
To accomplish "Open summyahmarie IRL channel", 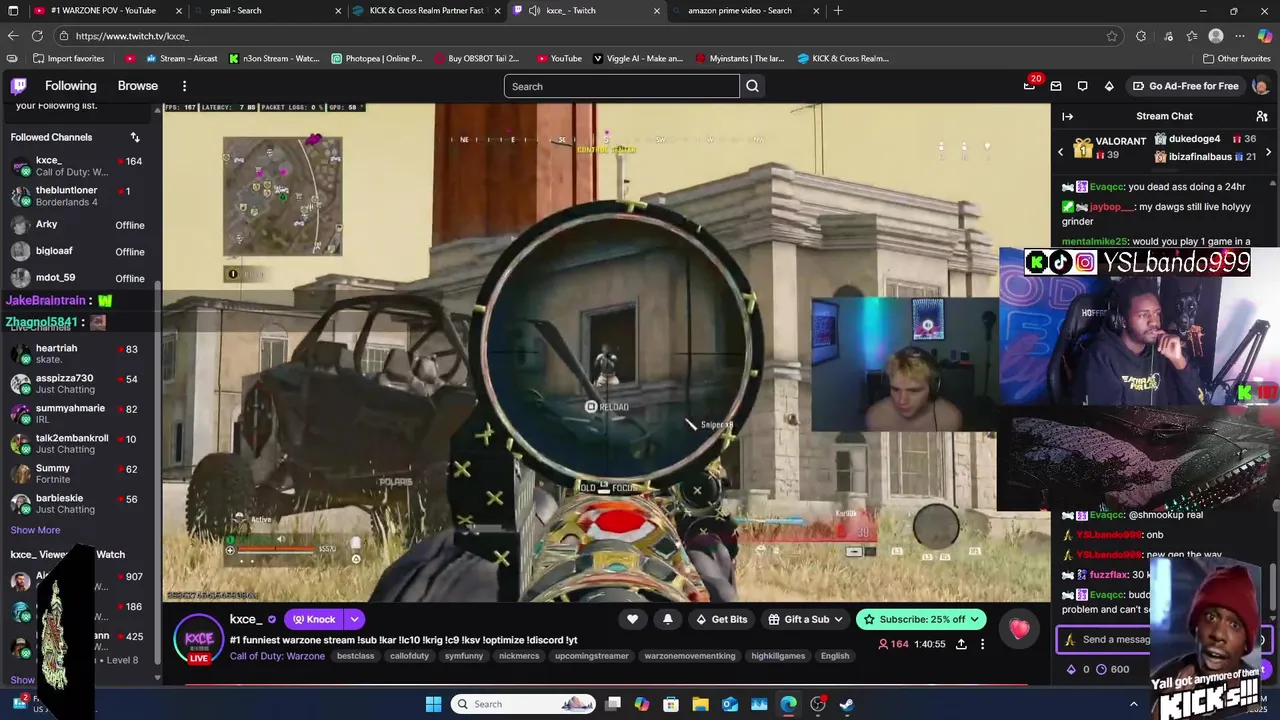I will click(x=80, y=413).
